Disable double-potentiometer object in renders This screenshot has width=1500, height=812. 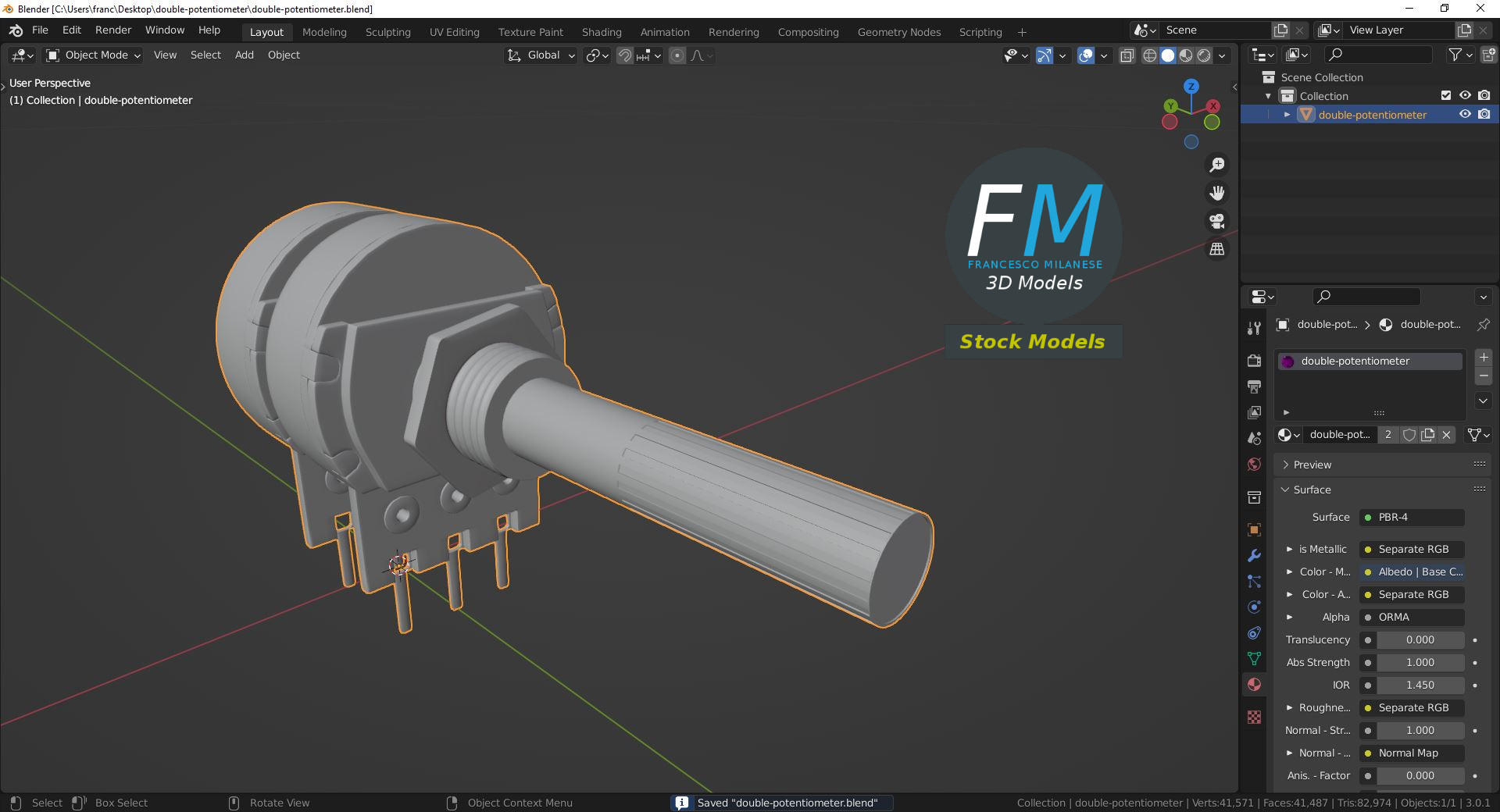pyautogui.click(x=1484, y=114)
